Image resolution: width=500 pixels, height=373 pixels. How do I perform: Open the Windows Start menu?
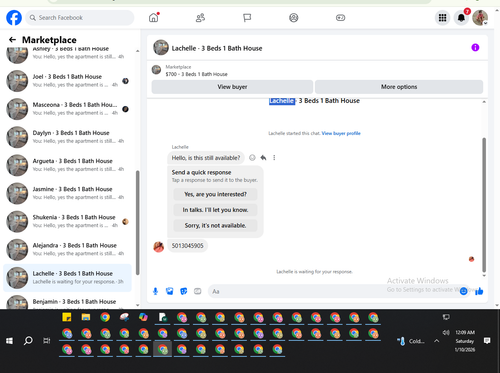(x=9, y=341)
